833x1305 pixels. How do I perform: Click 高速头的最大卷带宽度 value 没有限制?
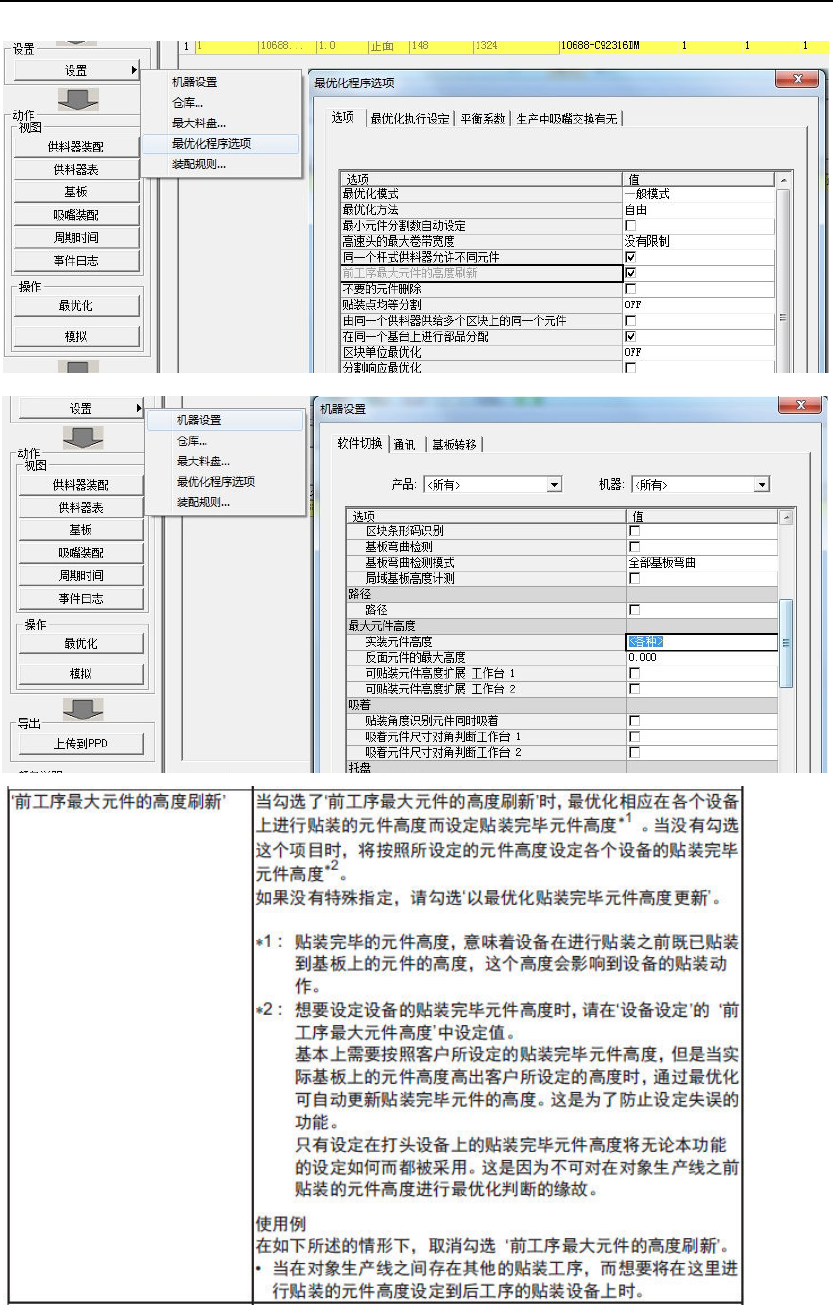point(698,241)
